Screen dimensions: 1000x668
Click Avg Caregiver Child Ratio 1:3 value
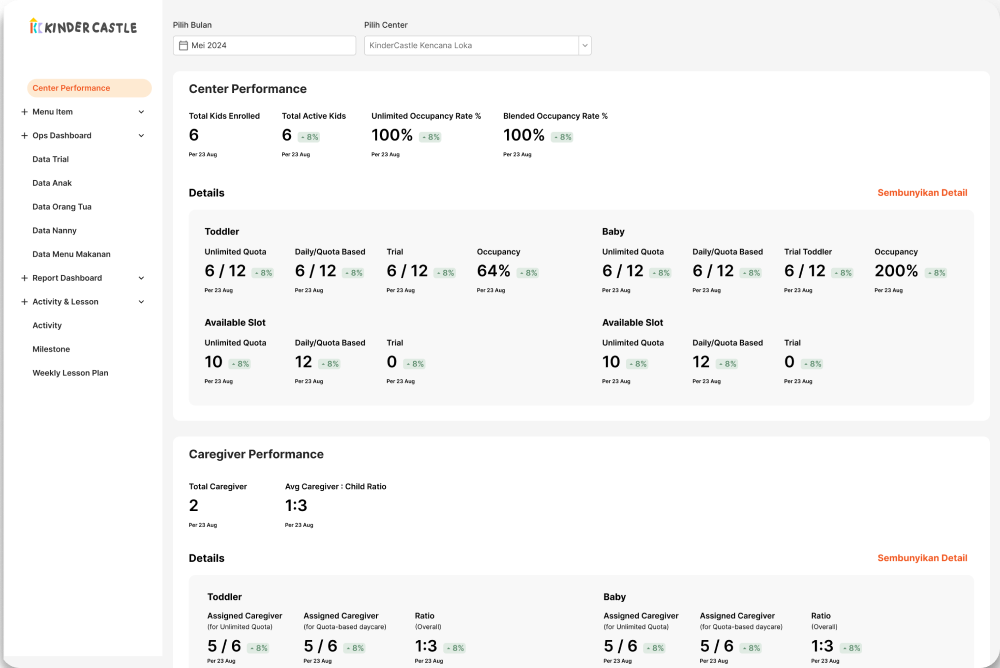click(x=296, y=506)
